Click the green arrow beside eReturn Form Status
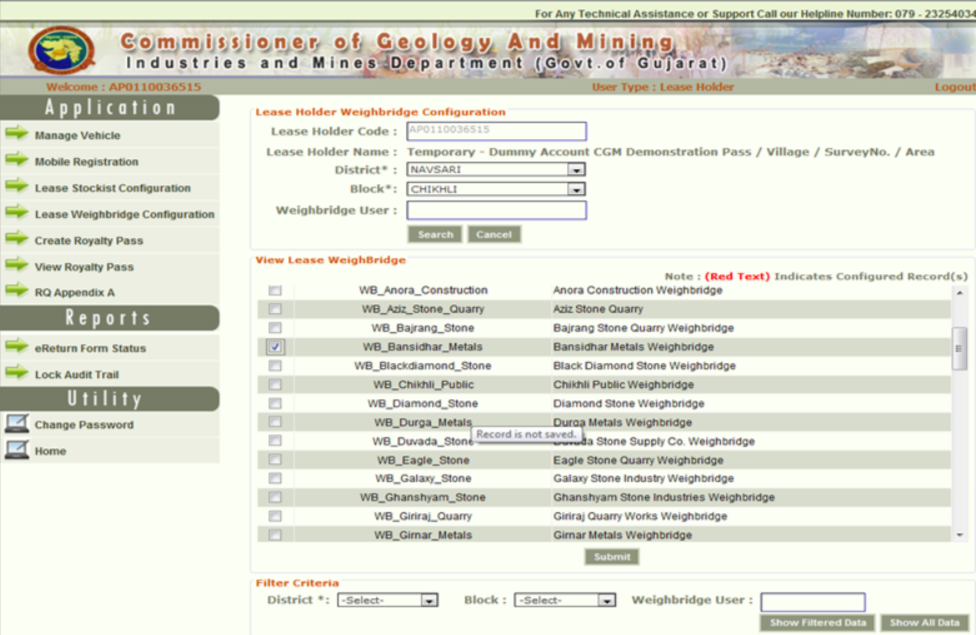The image size is (976, 635). click(x=17, y=346)
